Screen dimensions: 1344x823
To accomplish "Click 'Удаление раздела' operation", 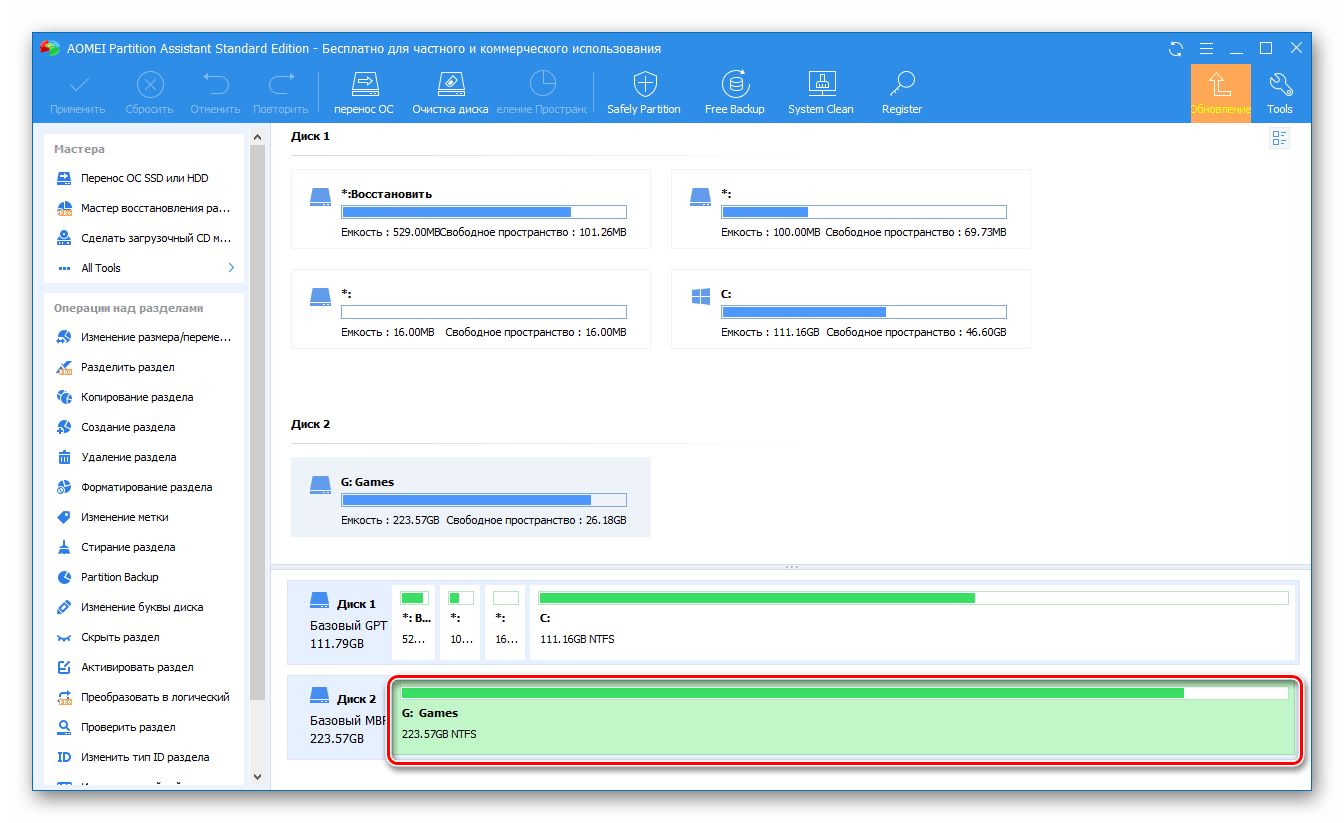I will pos(128,457).
